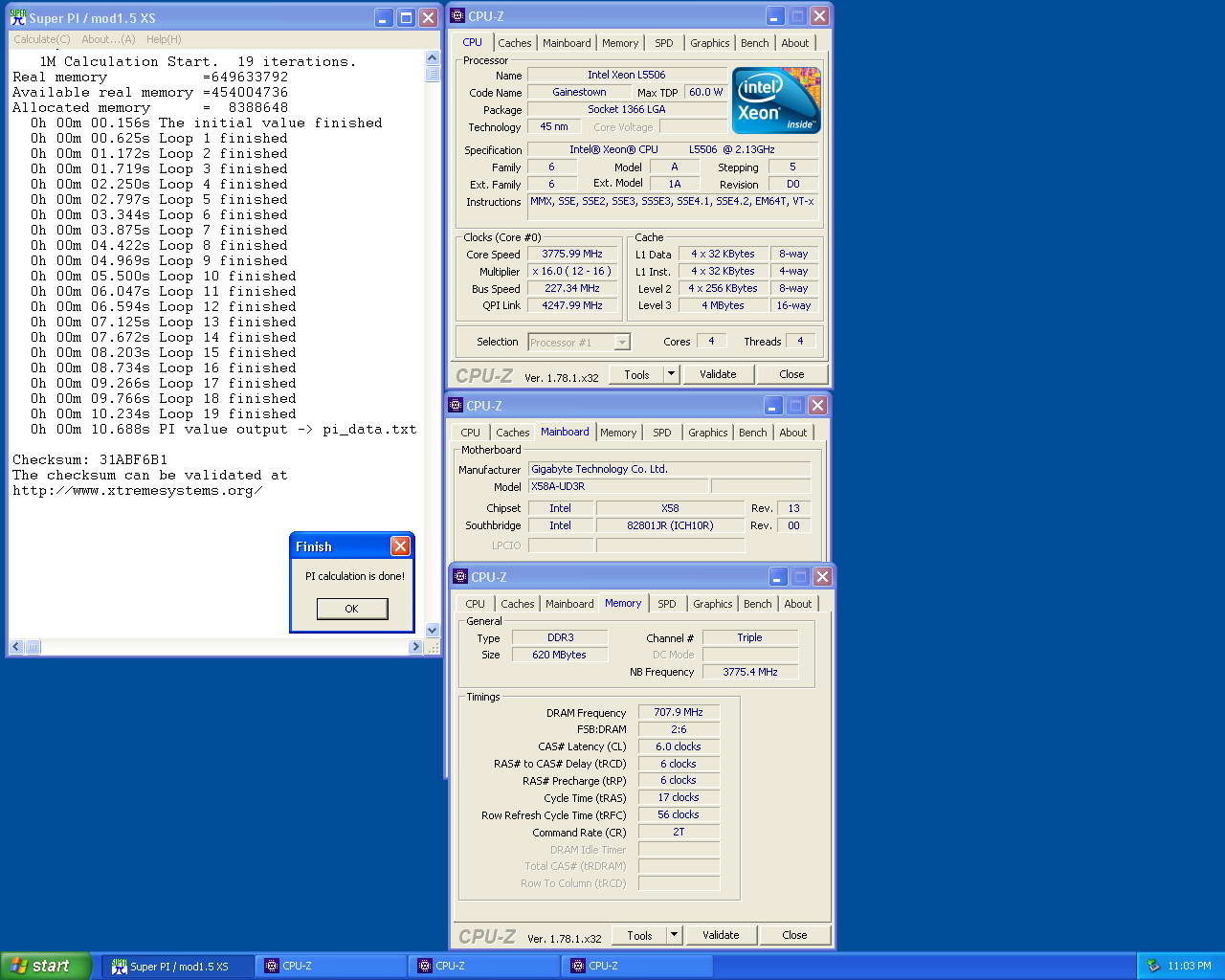
Task: Click Tools button in the Memory window
Action: click(639, 935)
